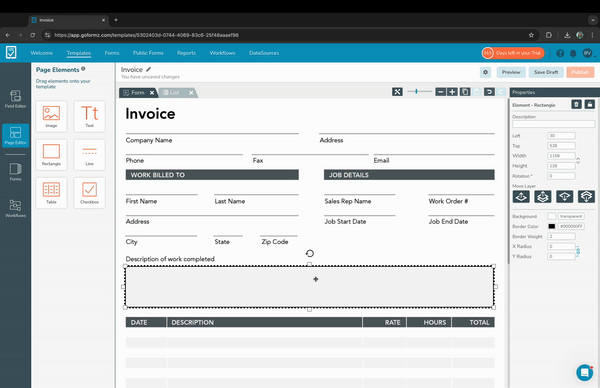600x388 pixels.
Task: Click the Height input field
Action: point(561,166)
